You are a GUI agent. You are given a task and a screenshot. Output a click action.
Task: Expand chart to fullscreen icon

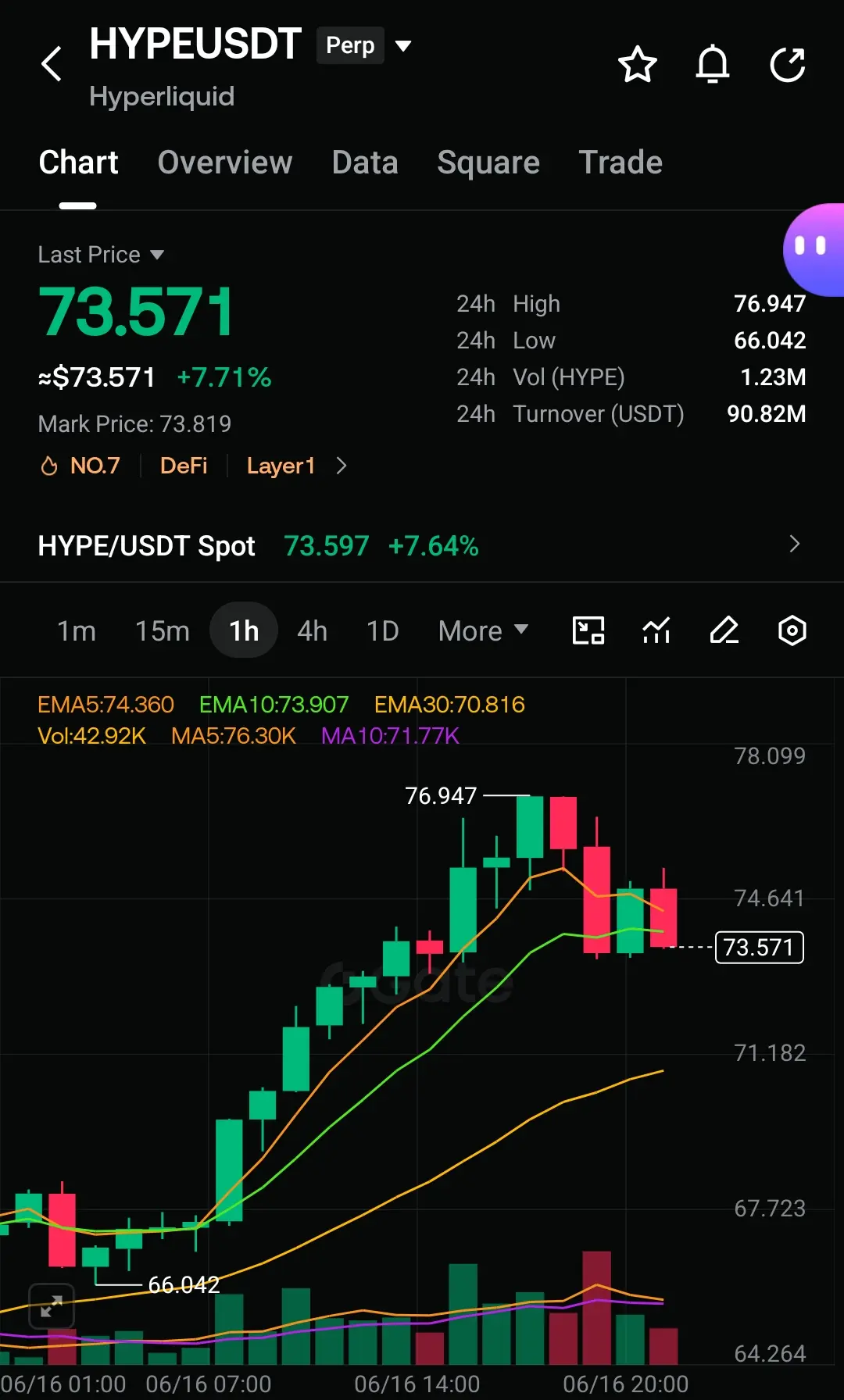coord(52,1305)
